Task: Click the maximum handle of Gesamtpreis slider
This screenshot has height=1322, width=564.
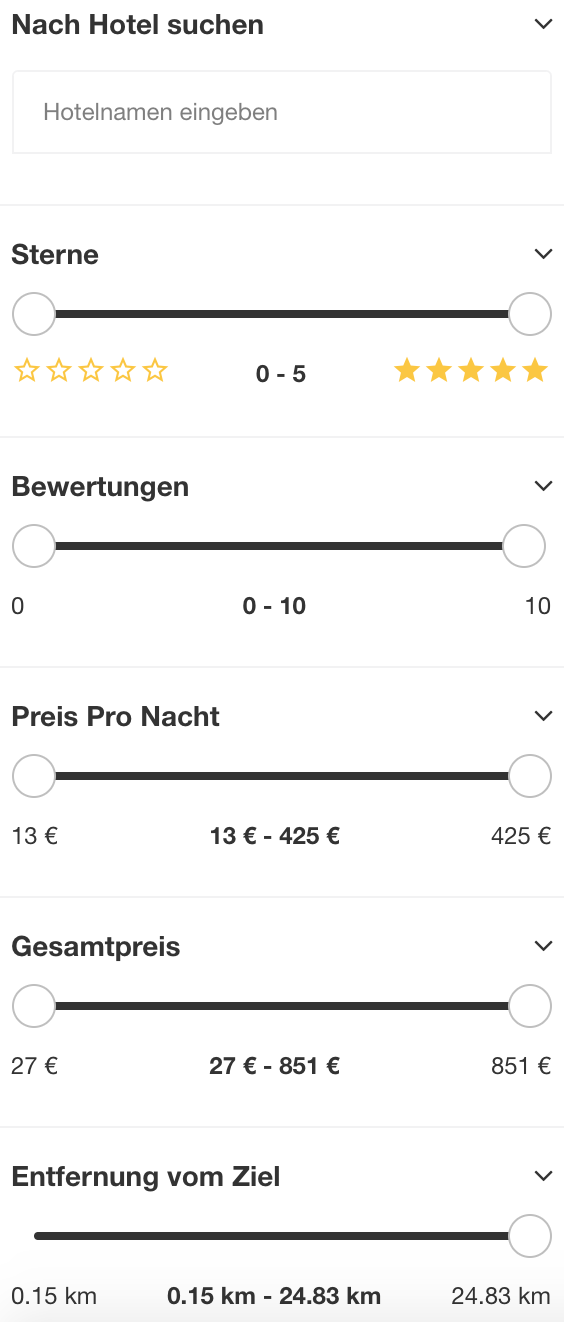Action: point(530,1006)
